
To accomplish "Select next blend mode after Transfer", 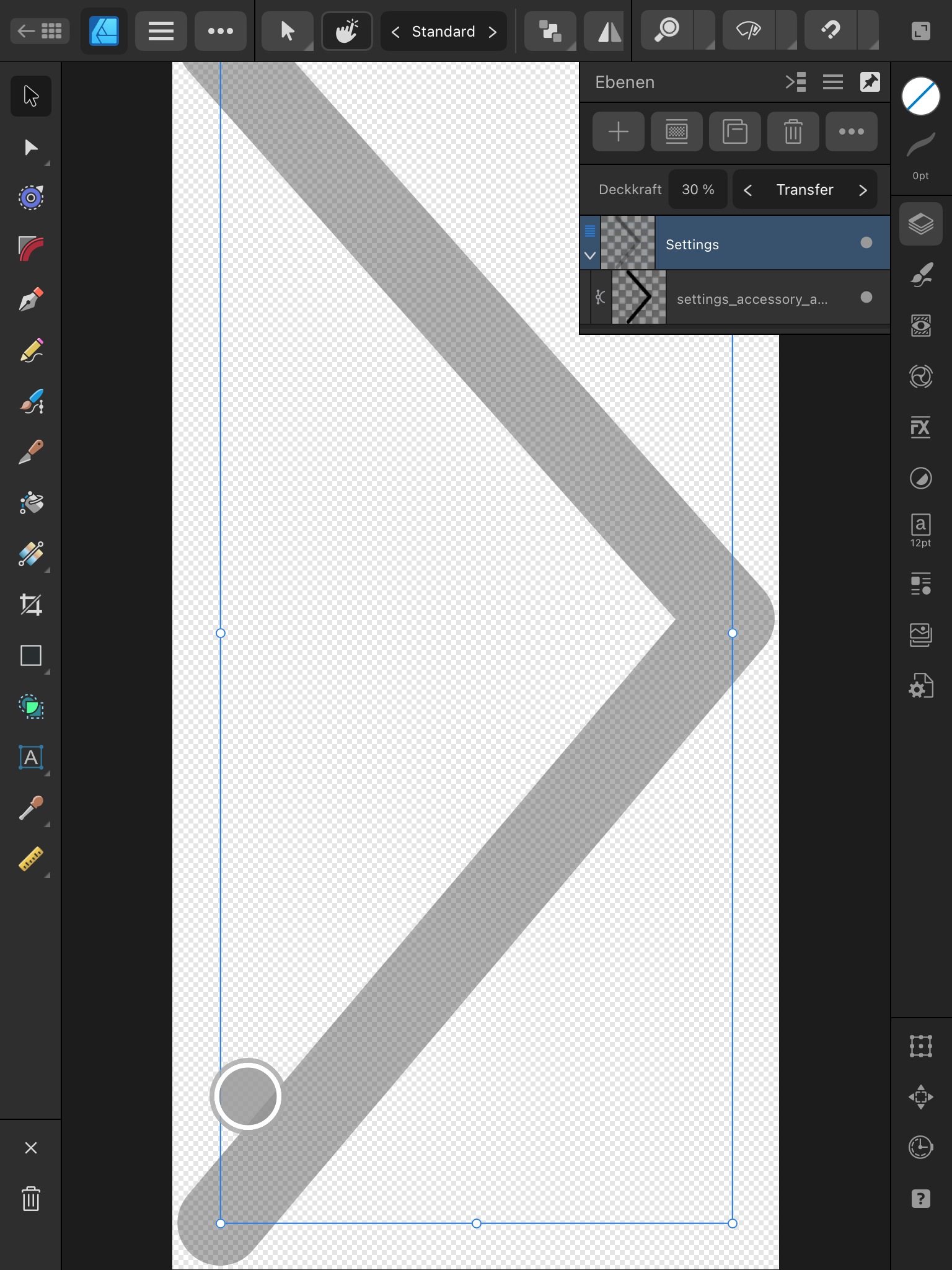I will 863,190.
